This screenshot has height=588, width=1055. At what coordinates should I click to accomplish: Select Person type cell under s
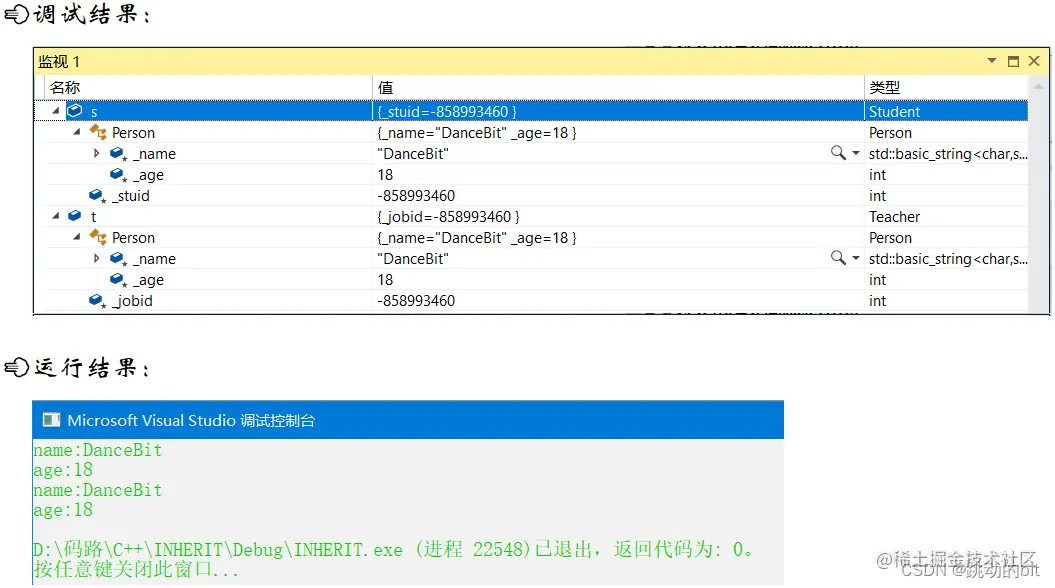tap(890, 133)
